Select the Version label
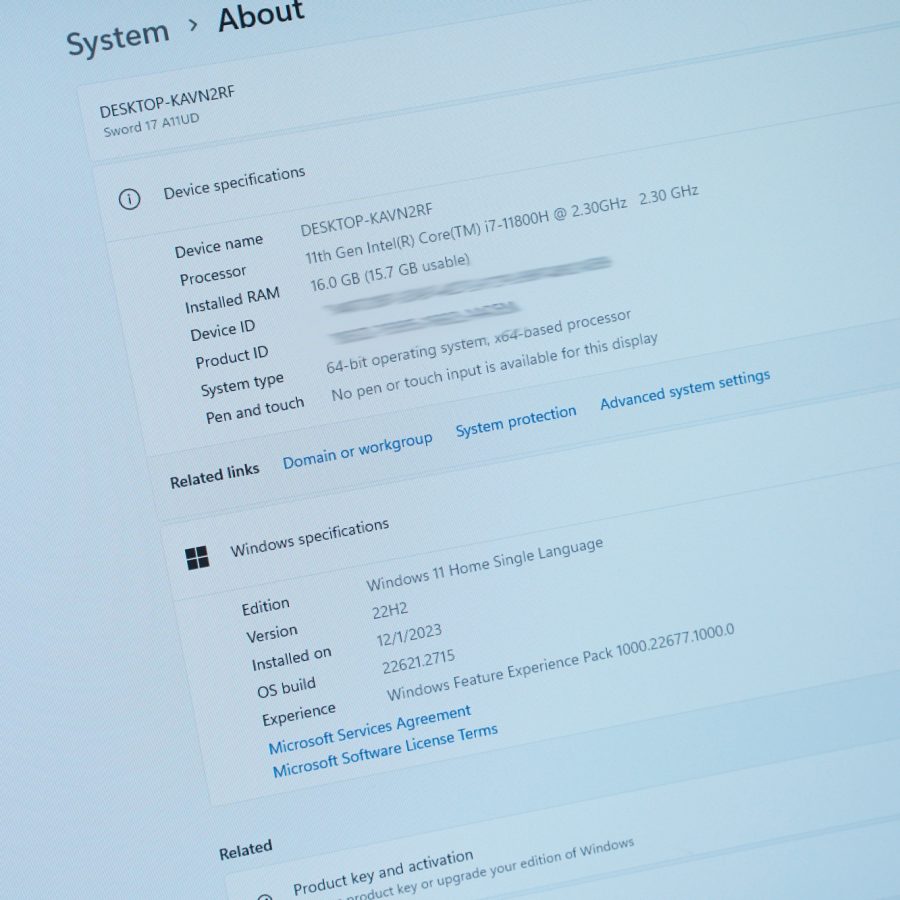Image resolution: width=900 pixels, height=900 pixels. tap(272, 634)
